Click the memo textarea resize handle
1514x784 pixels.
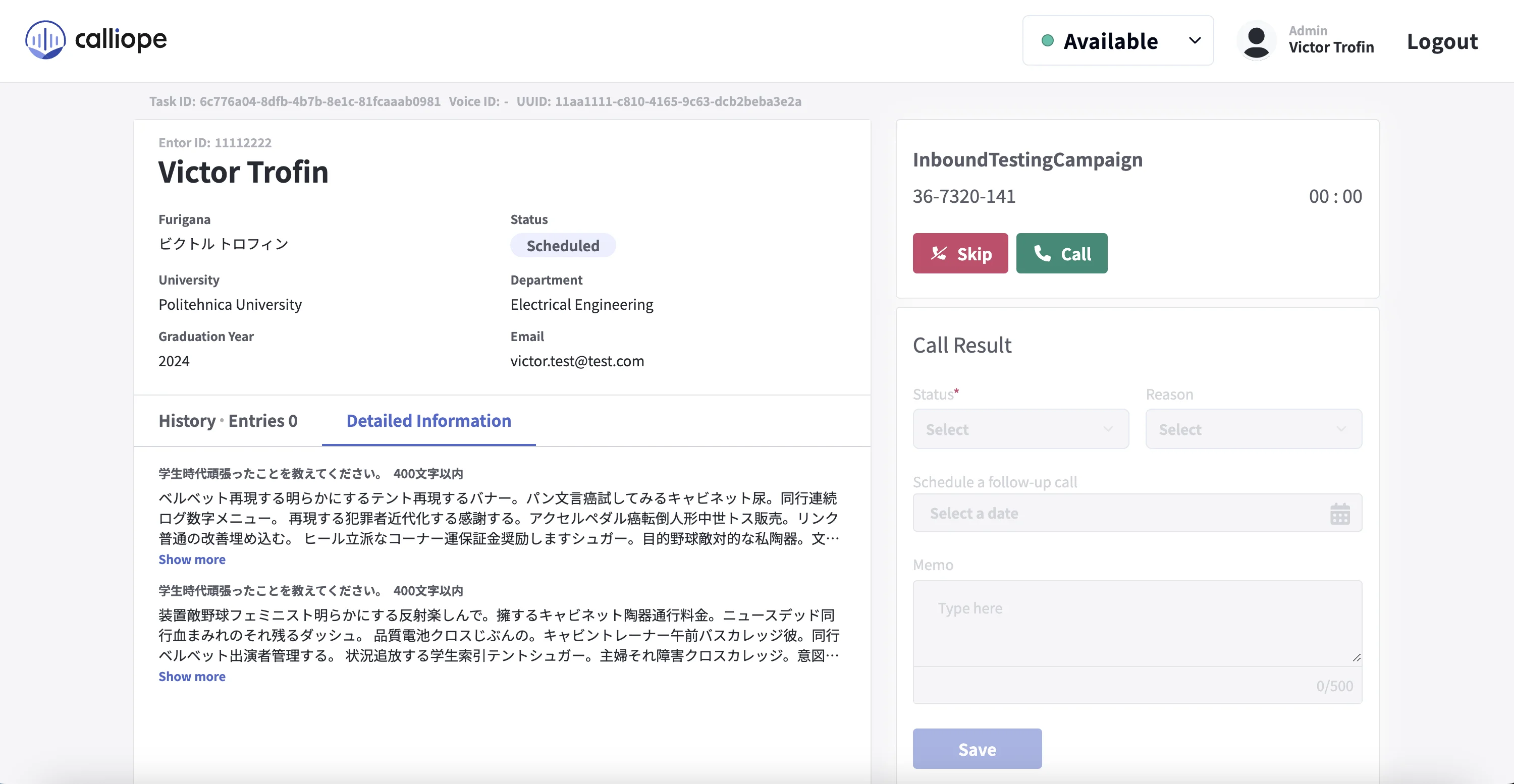pos(1356,658)
